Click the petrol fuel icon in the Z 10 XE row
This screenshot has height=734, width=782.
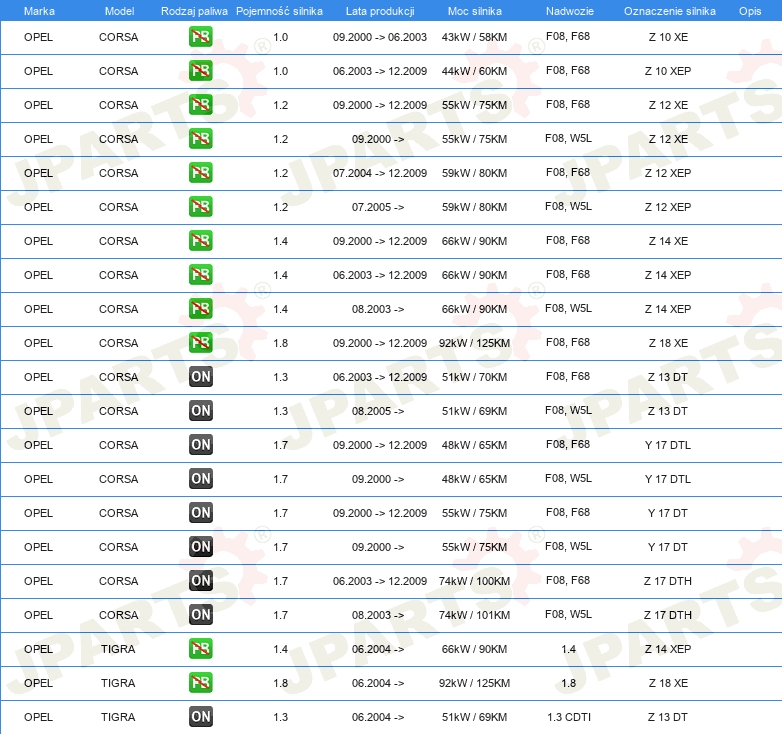(x=200, y=37)
